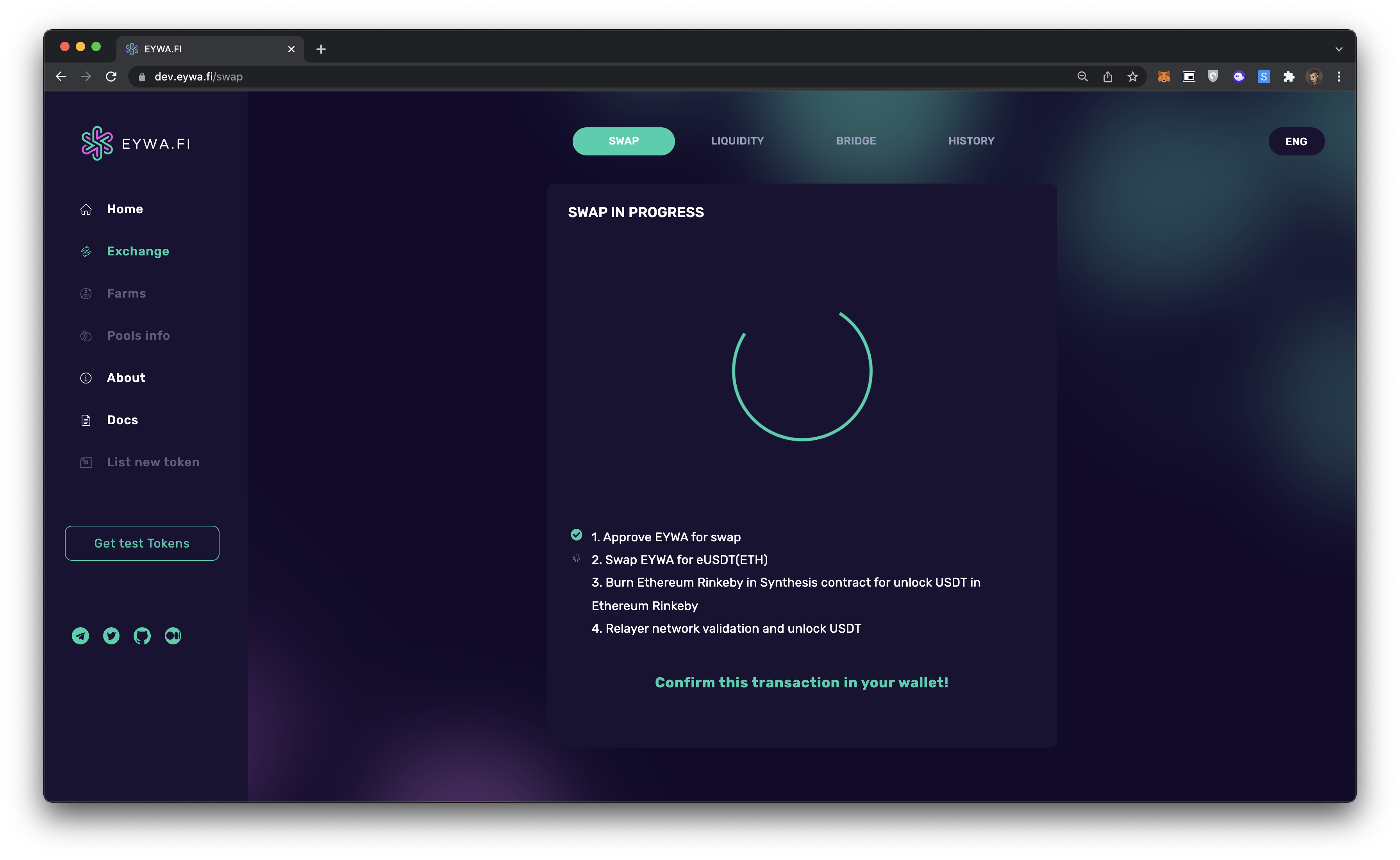Click the Get test Tokens button
The image size is (1400, 860).
142,543
